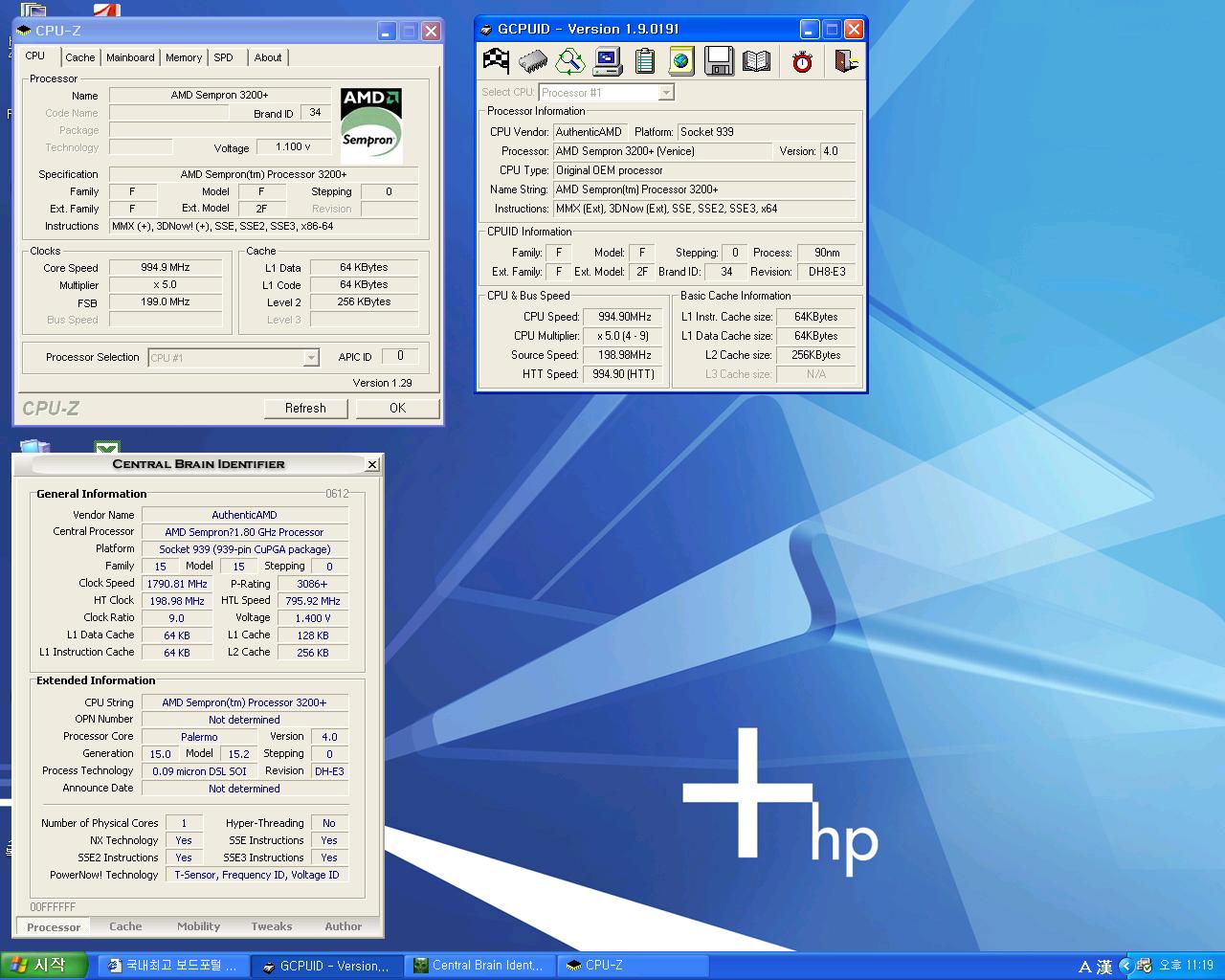Click the Name field 'AMD Sempron 3200+' in CPU-Z

(x=219, y=96)
